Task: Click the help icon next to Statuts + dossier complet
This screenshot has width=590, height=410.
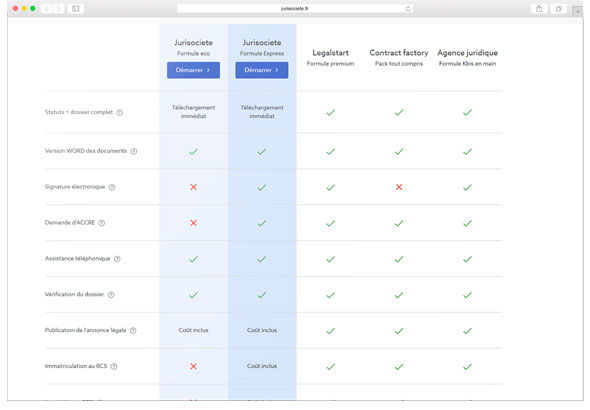Action: (x=119, y=112)
